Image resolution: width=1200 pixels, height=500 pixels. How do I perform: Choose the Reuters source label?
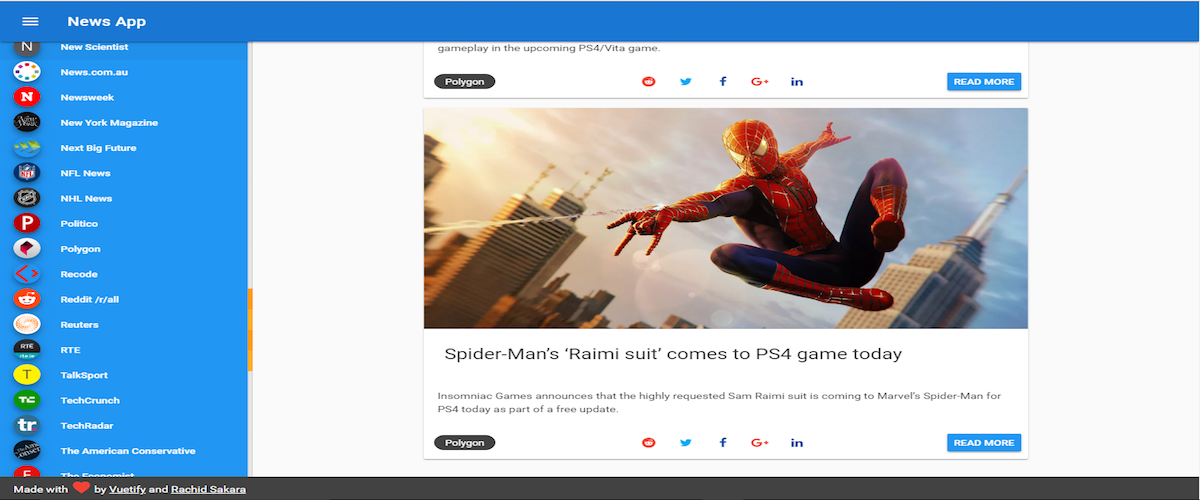coord(79,324)
